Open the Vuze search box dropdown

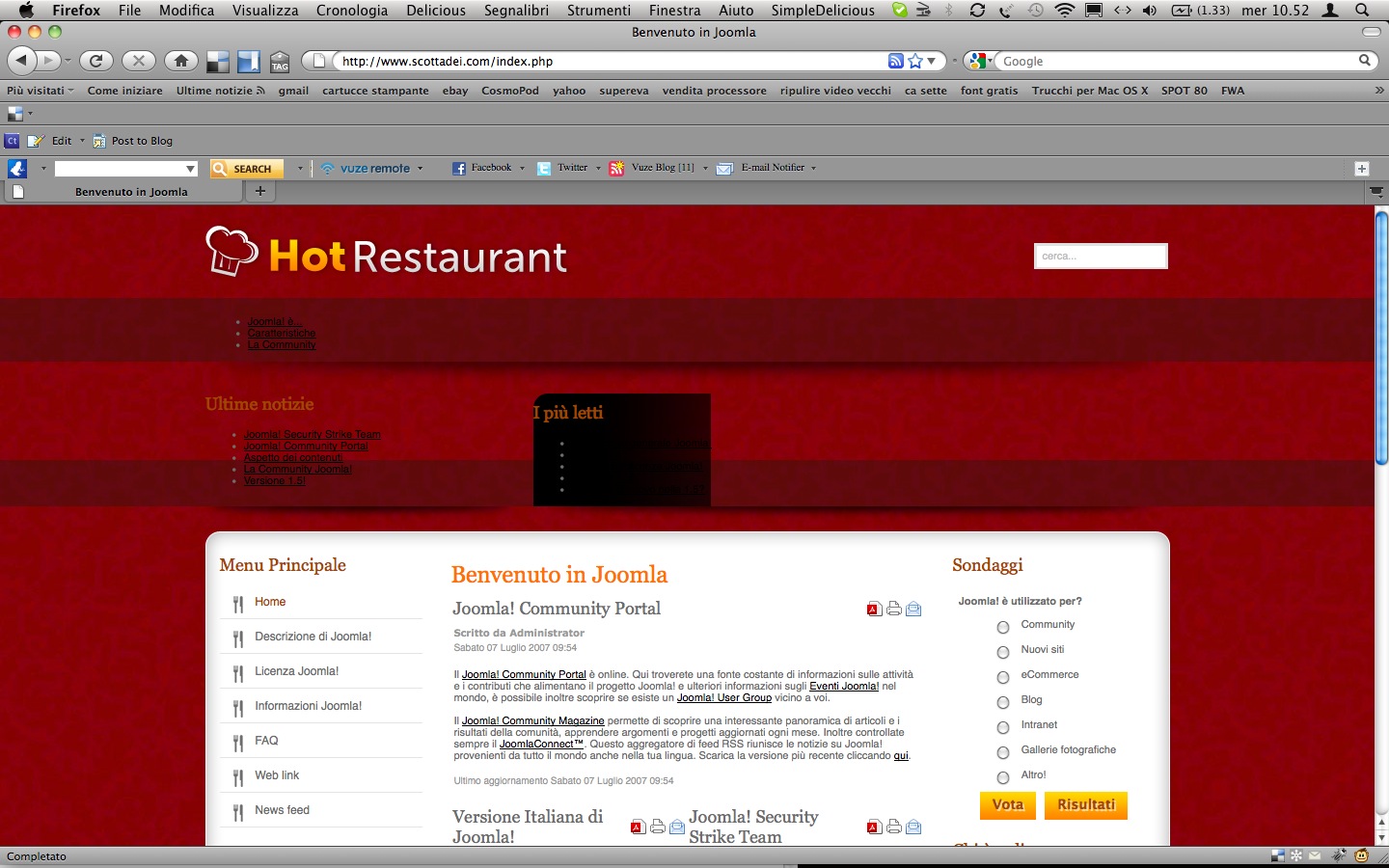[x=190, y=169]
